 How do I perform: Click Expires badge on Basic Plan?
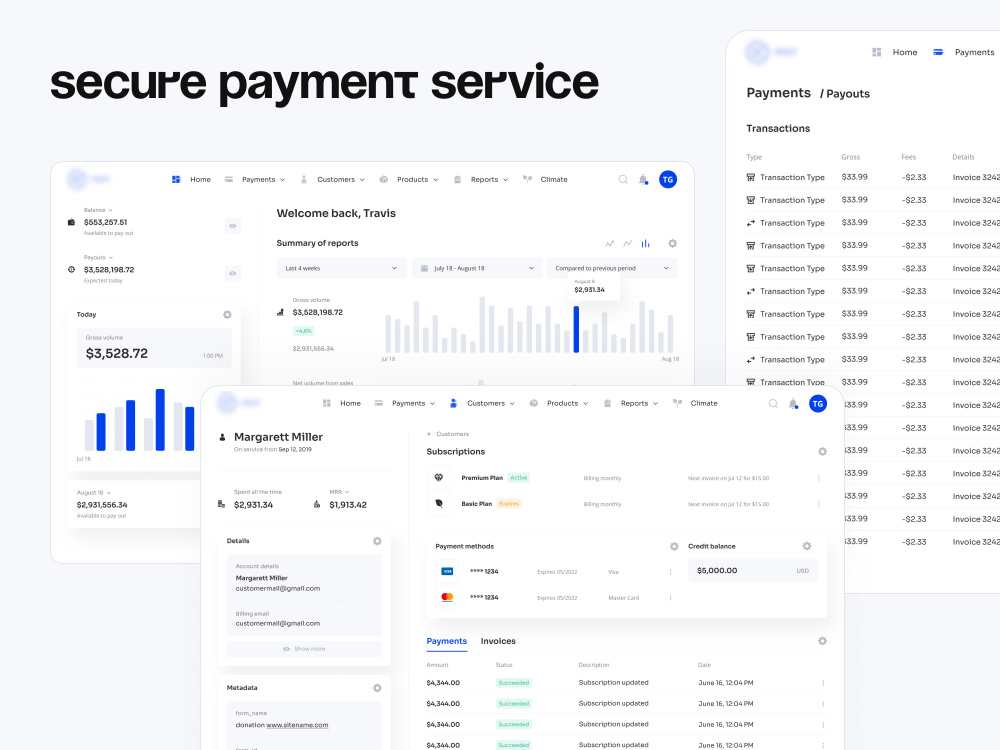pyautogui.click(x=509, y=504)
